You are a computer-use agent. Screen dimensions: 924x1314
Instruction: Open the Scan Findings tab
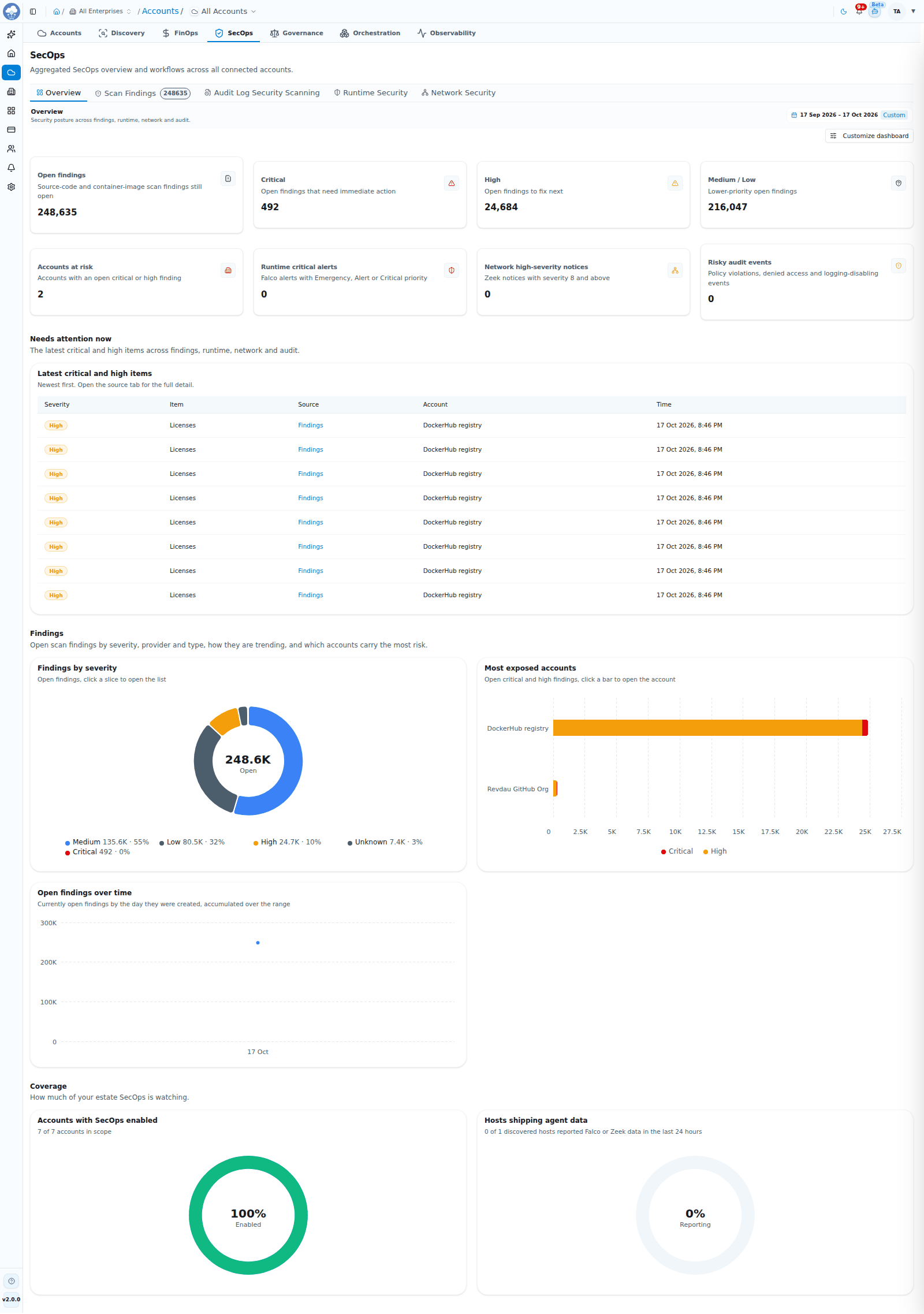[x=143, y=94]
